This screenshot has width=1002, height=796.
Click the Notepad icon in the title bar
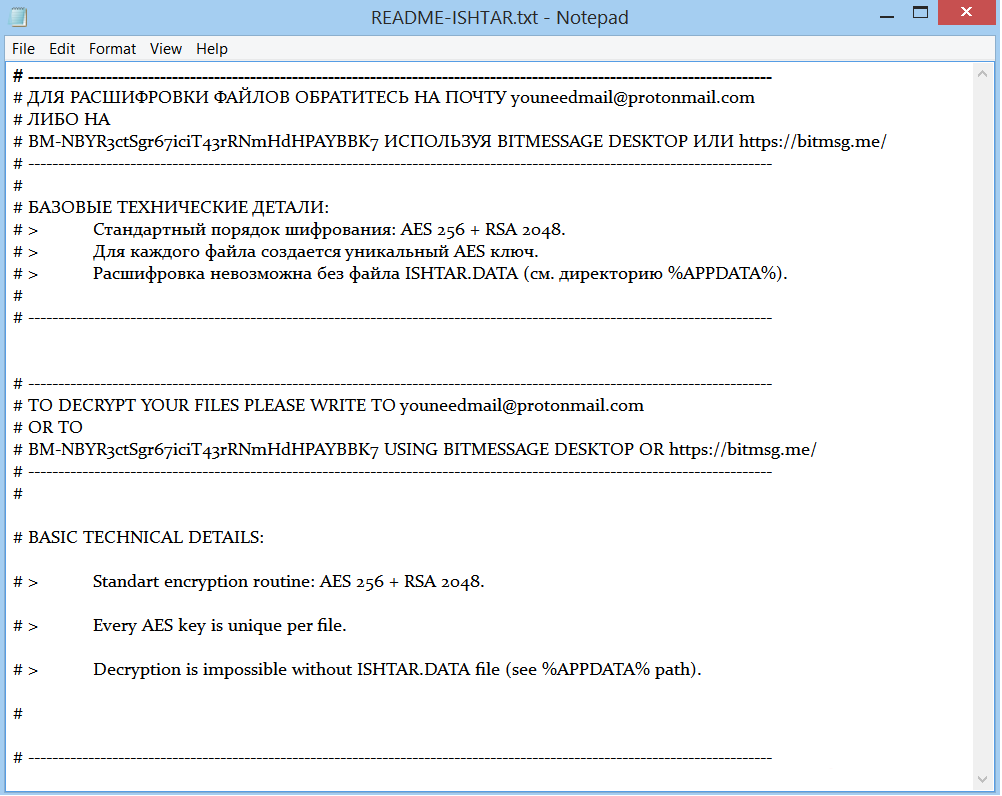[x=18, y=17]
